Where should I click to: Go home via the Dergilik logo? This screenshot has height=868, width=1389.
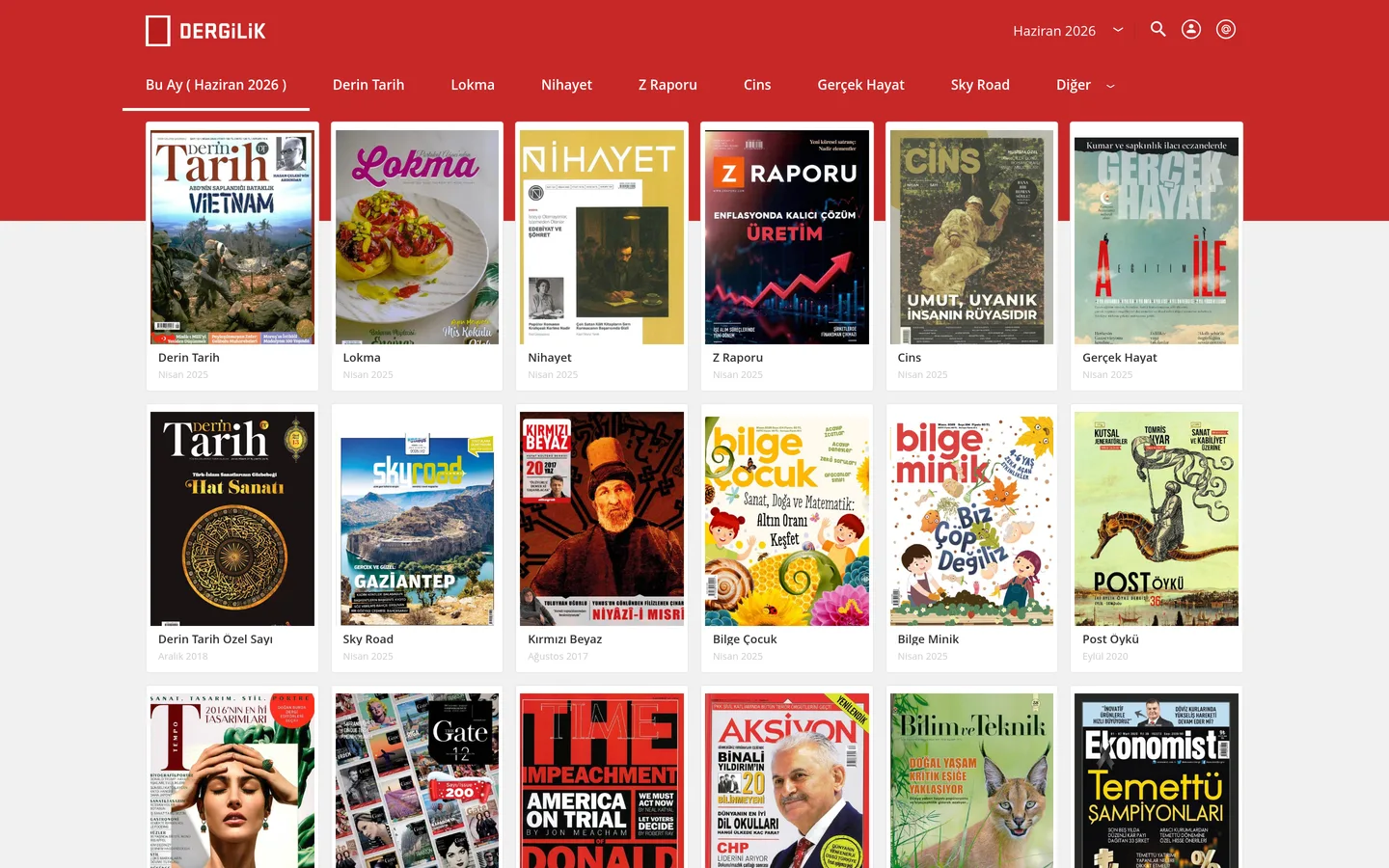click(205, 31)
